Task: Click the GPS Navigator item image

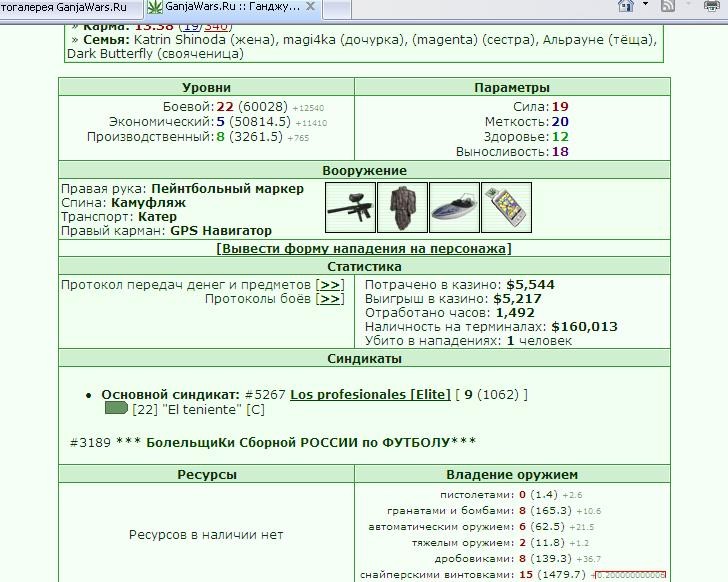Action: tap(507, 207)
